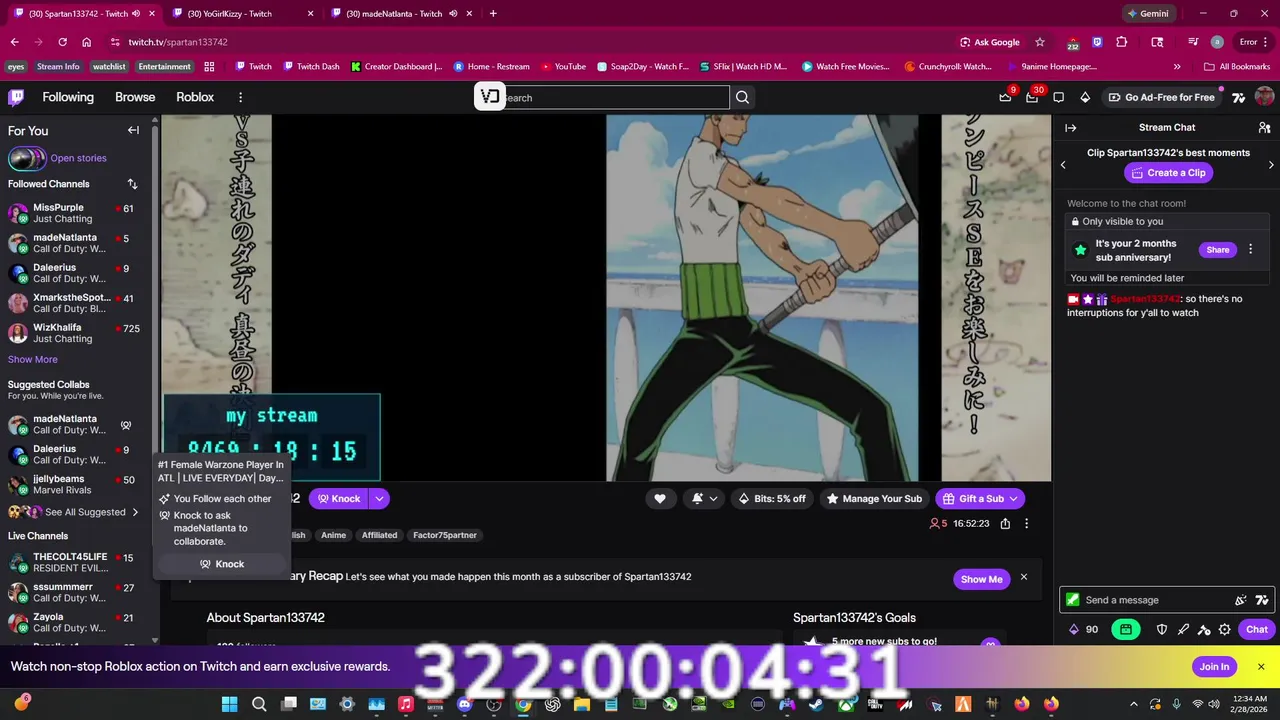Expand the Gift a Sub dropdown

pyautogui.click(x=1013, y=498)
